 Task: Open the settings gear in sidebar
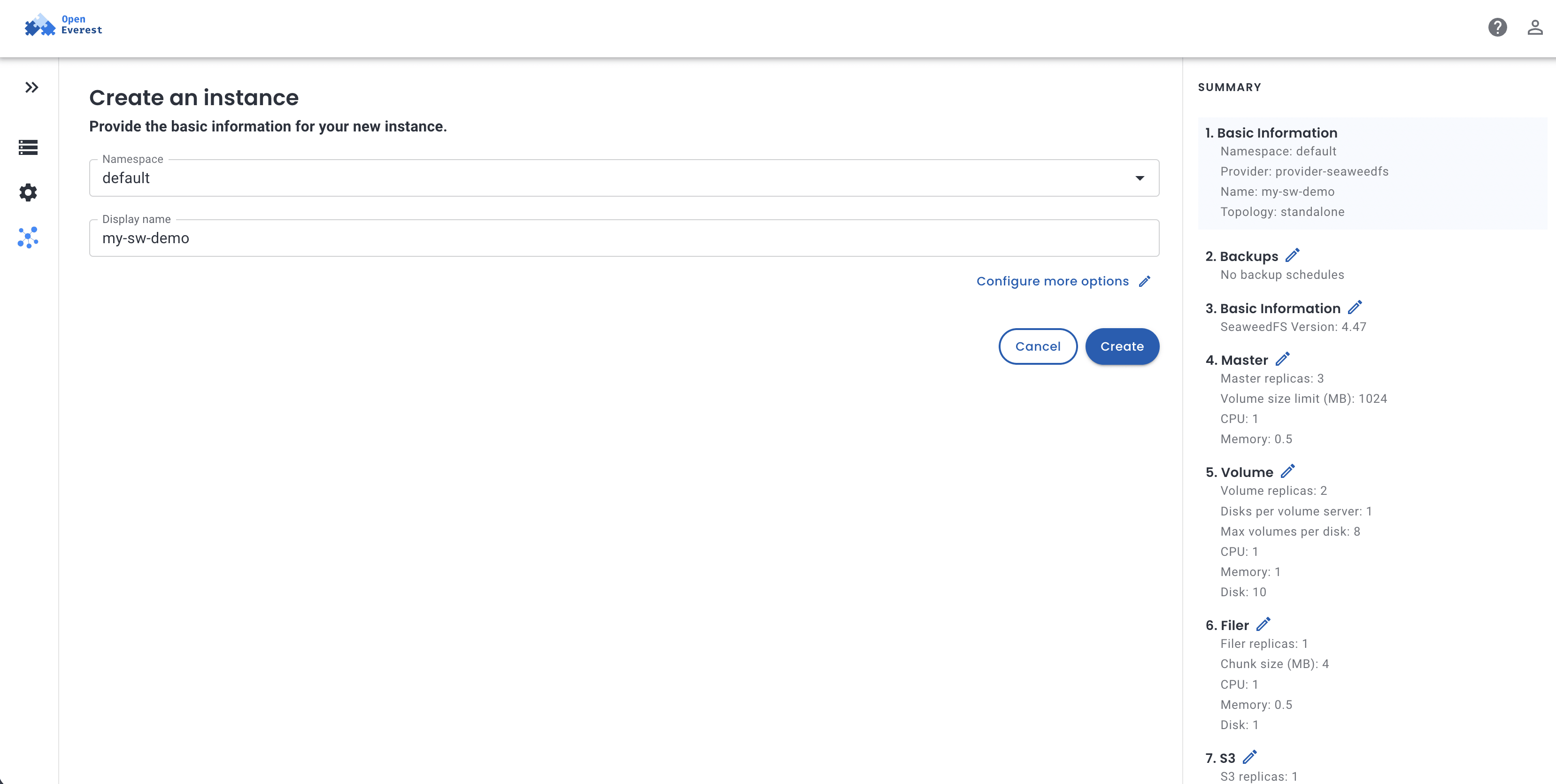[x=28, y=192]
